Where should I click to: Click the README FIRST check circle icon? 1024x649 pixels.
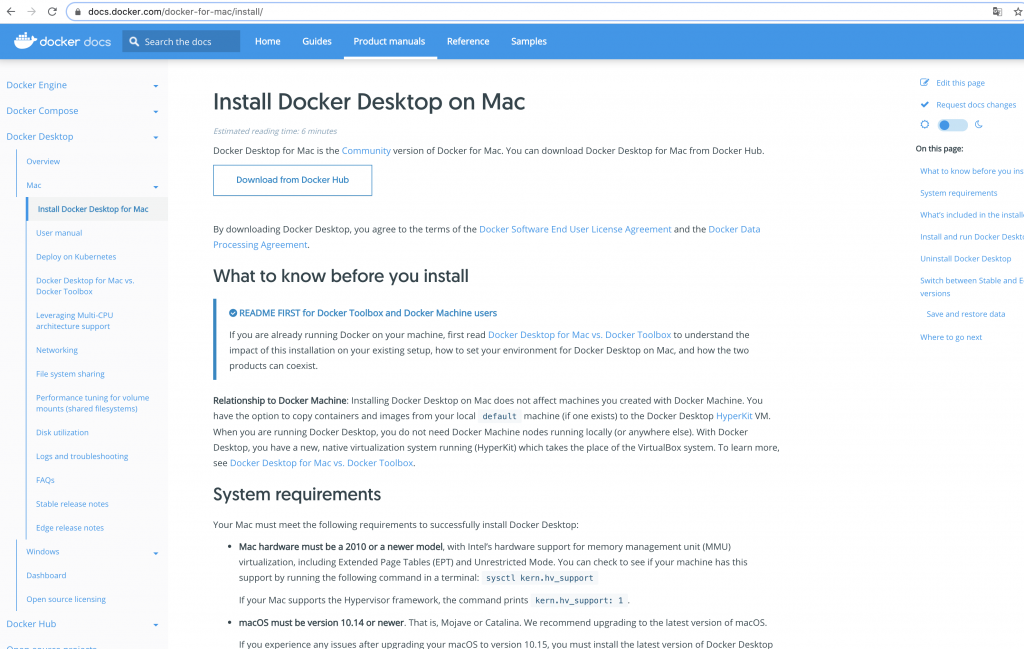click(x=232, y=313)
